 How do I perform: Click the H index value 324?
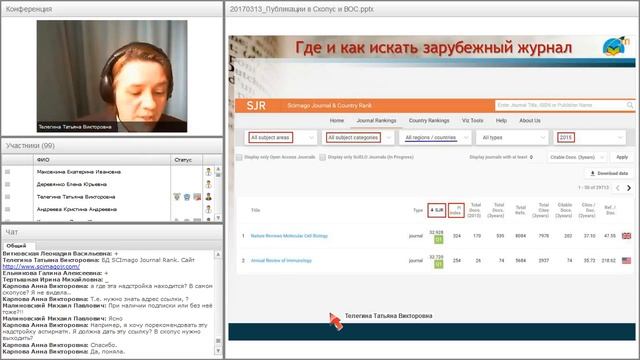[x=457, y=236]
